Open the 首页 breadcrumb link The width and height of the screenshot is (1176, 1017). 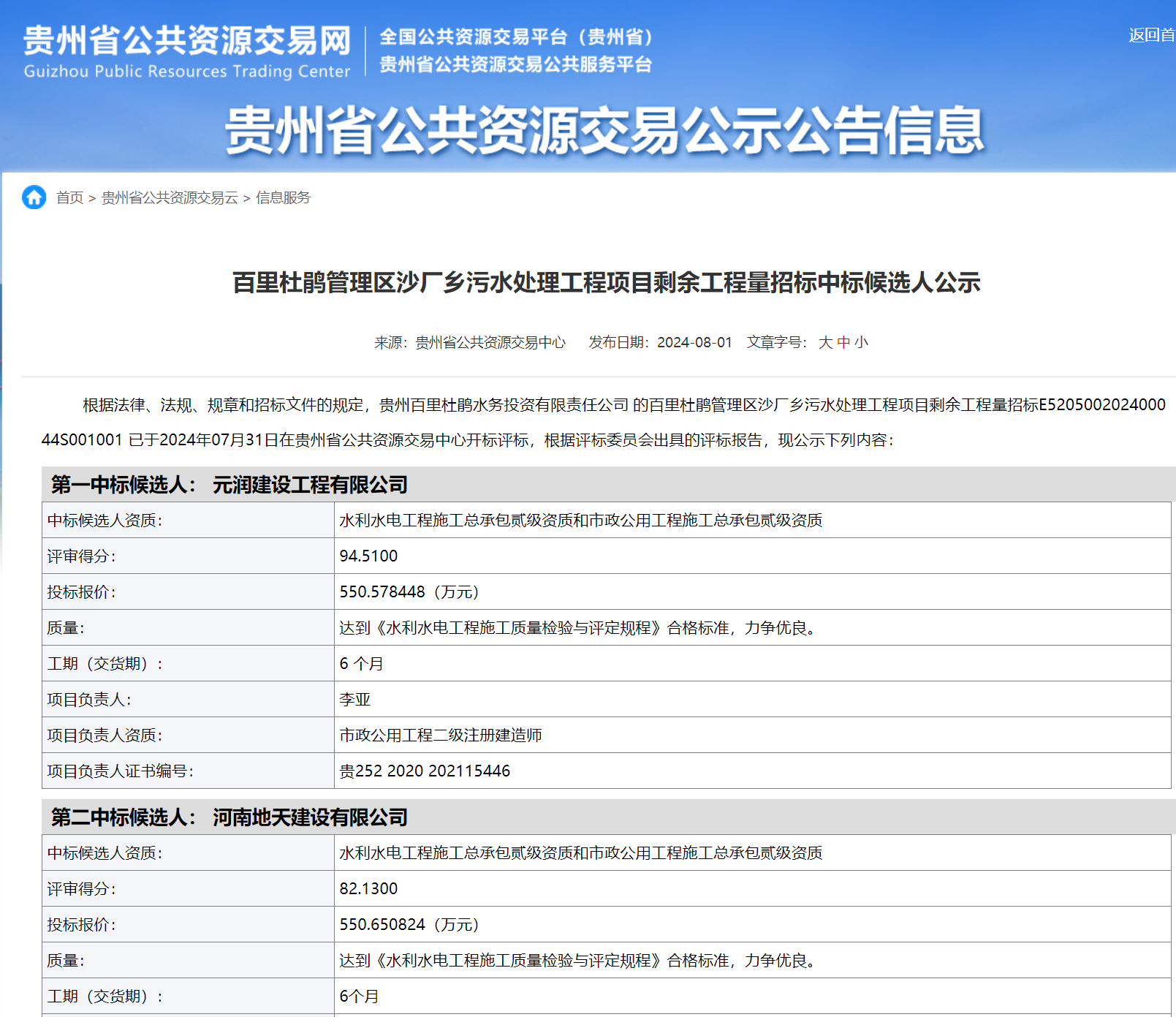69,198
